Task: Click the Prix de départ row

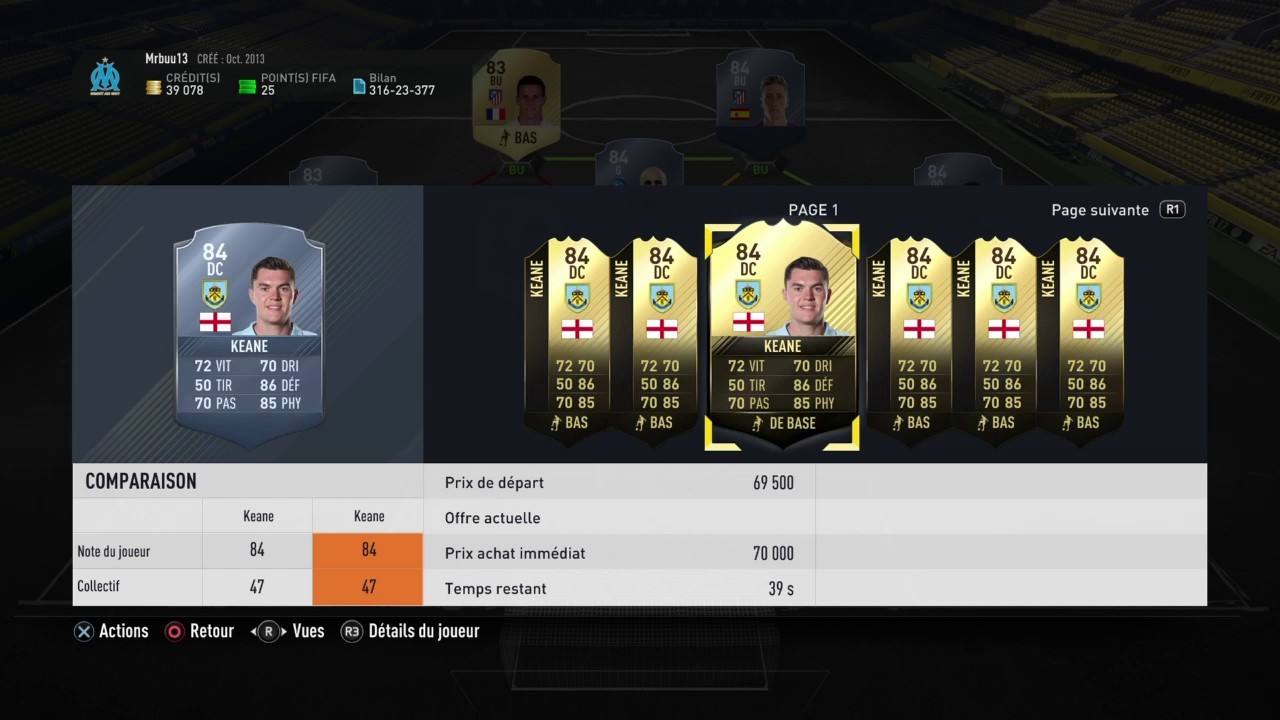Action: tap(619, 483)
